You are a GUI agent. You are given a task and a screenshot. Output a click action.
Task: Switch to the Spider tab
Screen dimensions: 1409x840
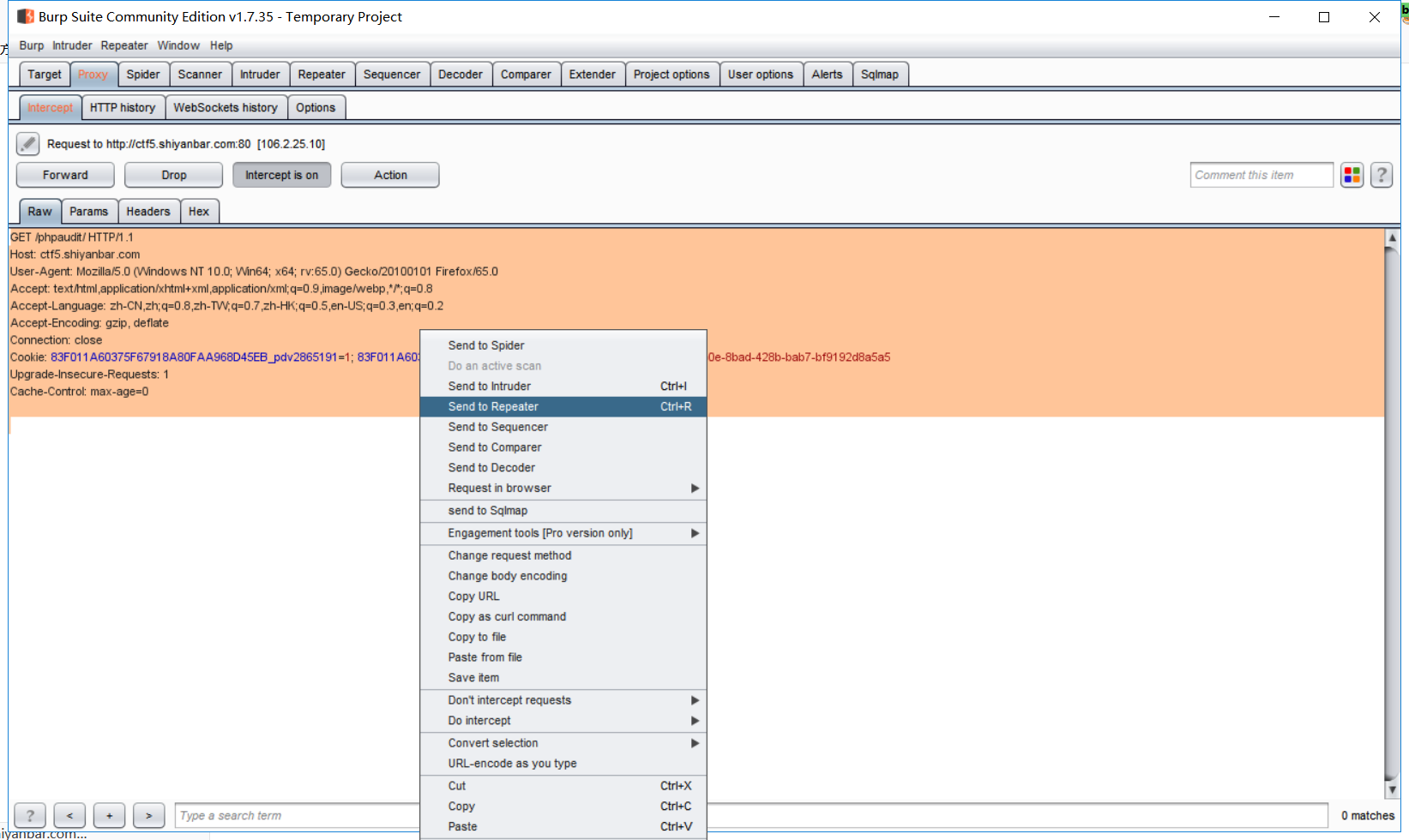[x=143, y=75]
